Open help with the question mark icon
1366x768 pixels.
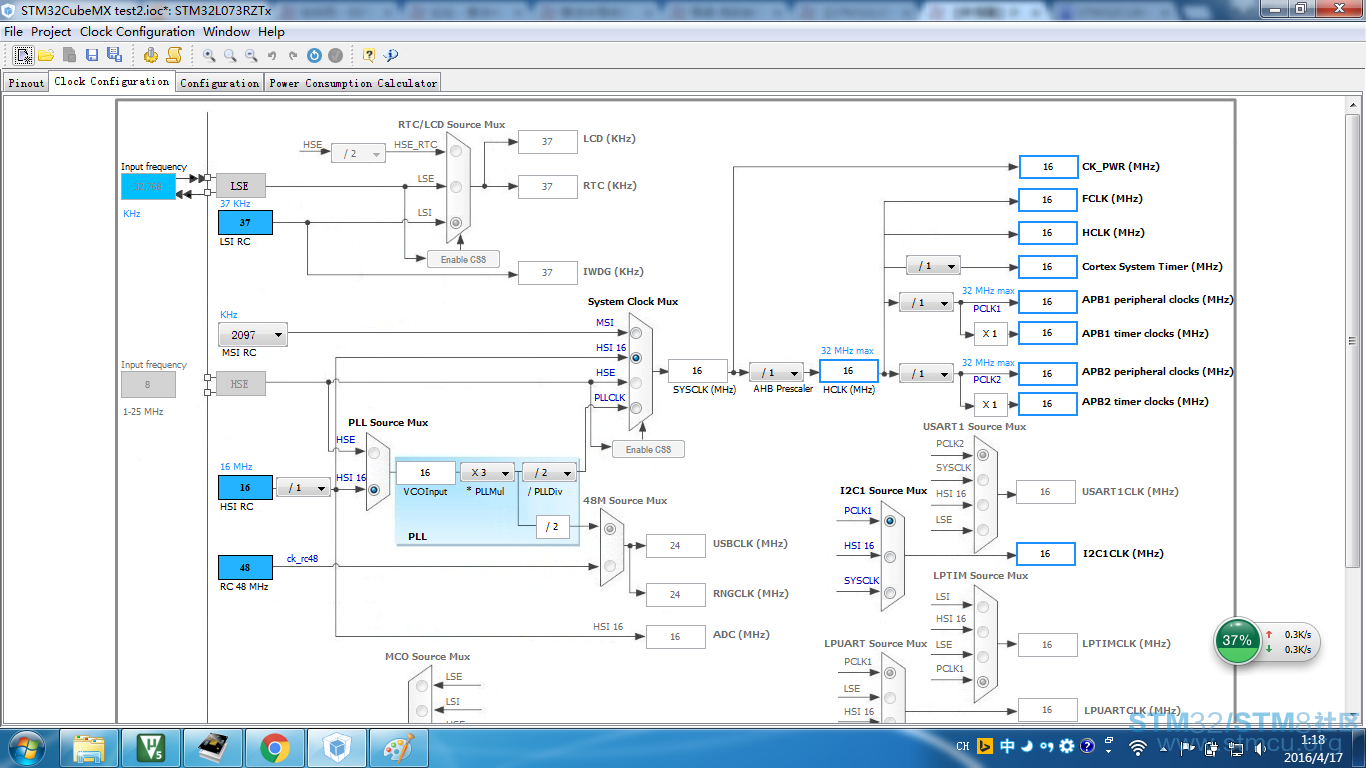(369, 56)
